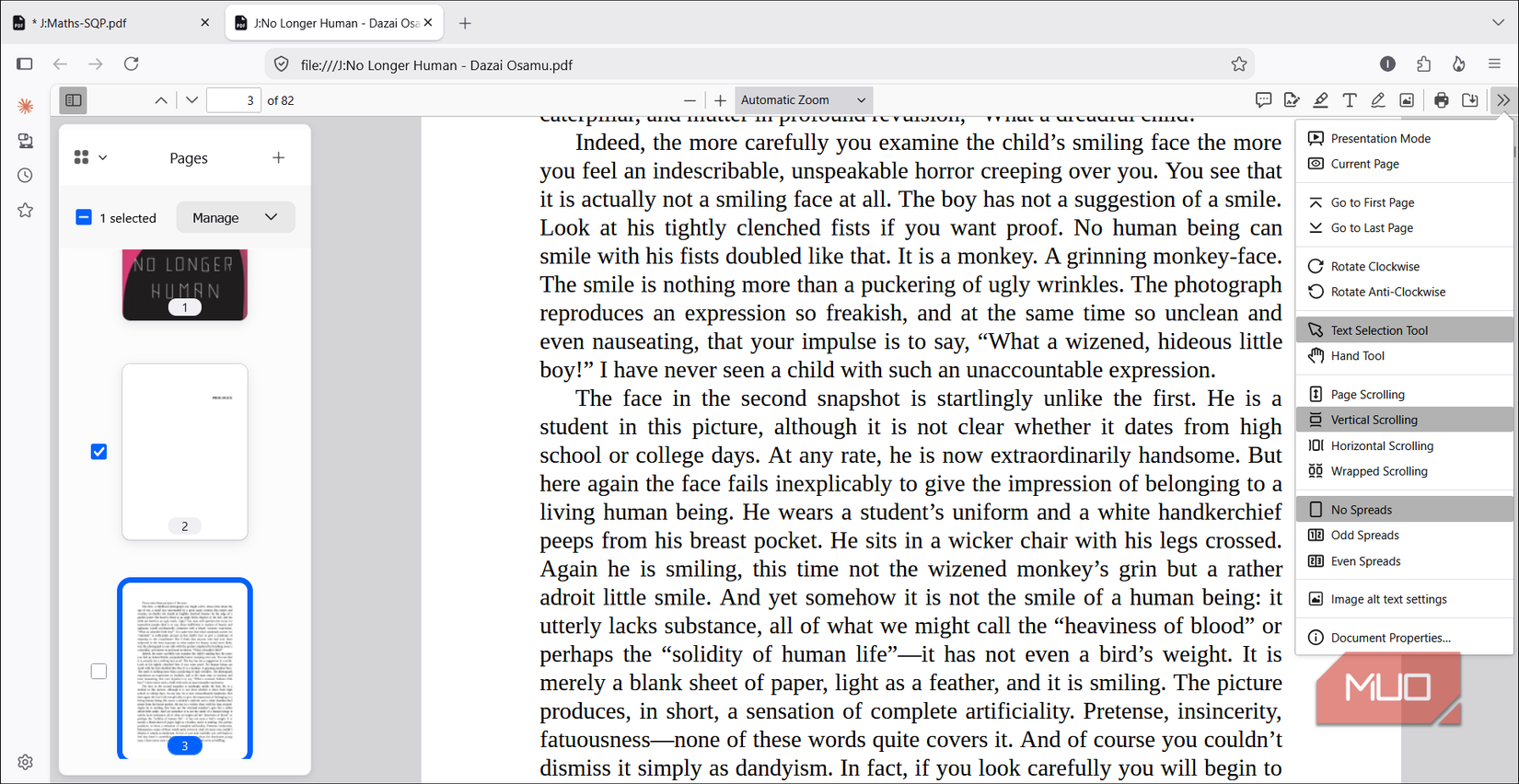Click the page number input field
This screenshot has height=784, width=1519.
pyautogui.click(x=234, y=100)
